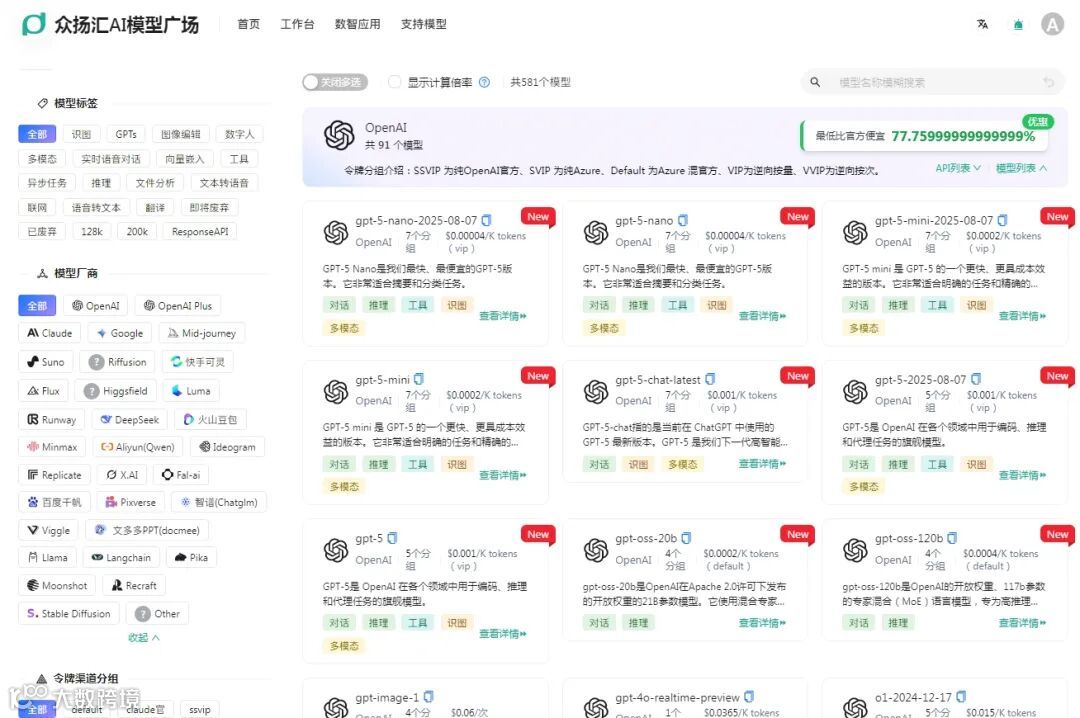Click the model tags section icon

coord(42,103)
